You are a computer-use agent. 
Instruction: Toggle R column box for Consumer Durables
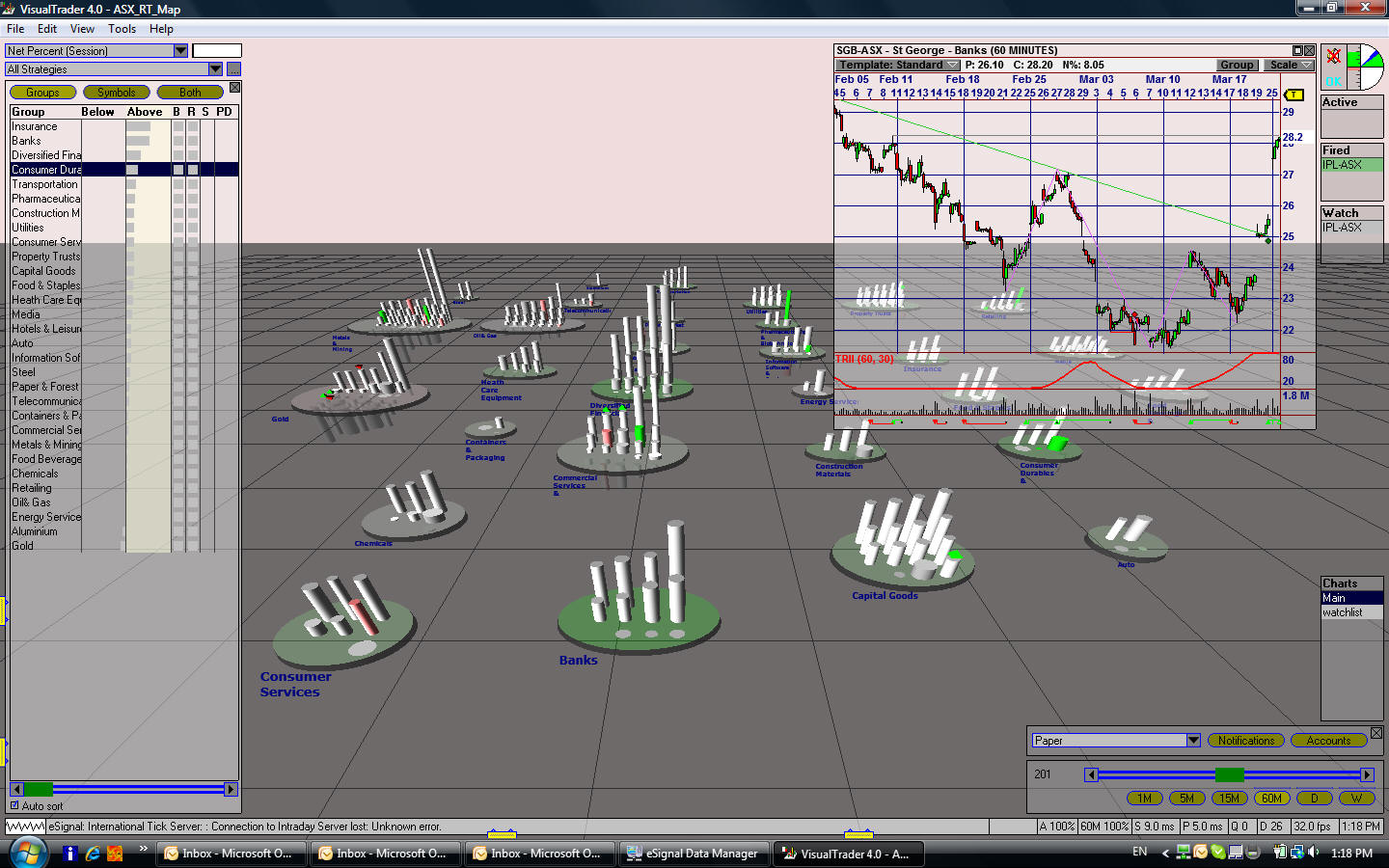click(193, 170)
